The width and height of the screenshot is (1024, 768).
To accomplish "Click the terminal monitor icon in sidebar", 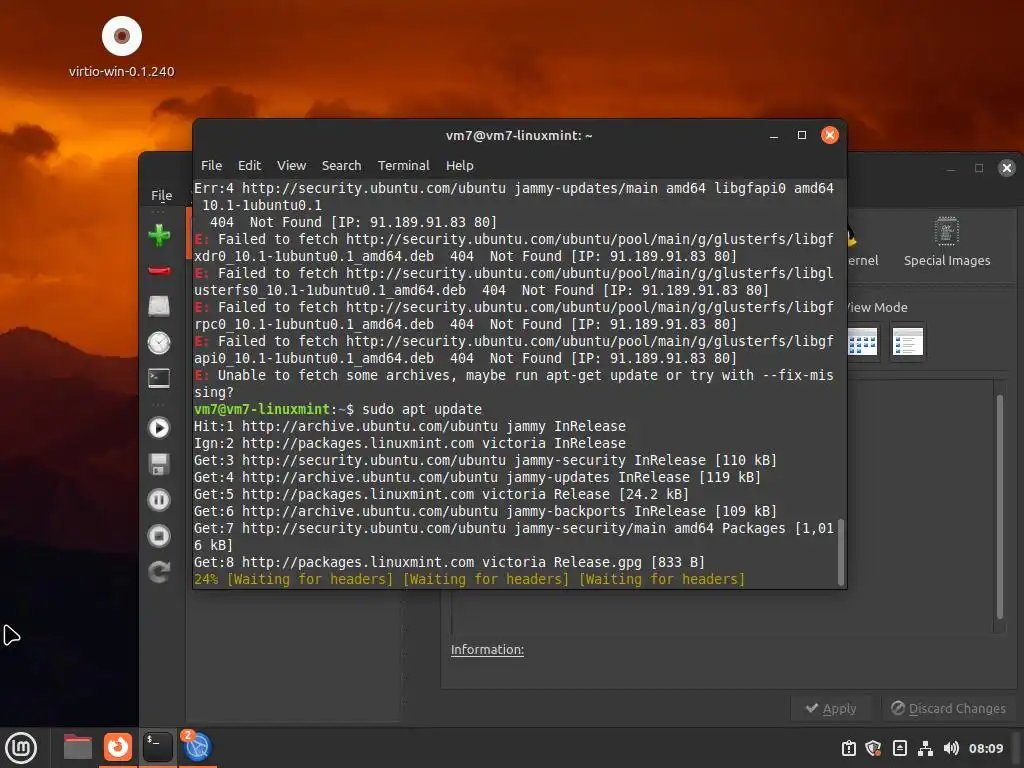I will click(x=159, y=378).
